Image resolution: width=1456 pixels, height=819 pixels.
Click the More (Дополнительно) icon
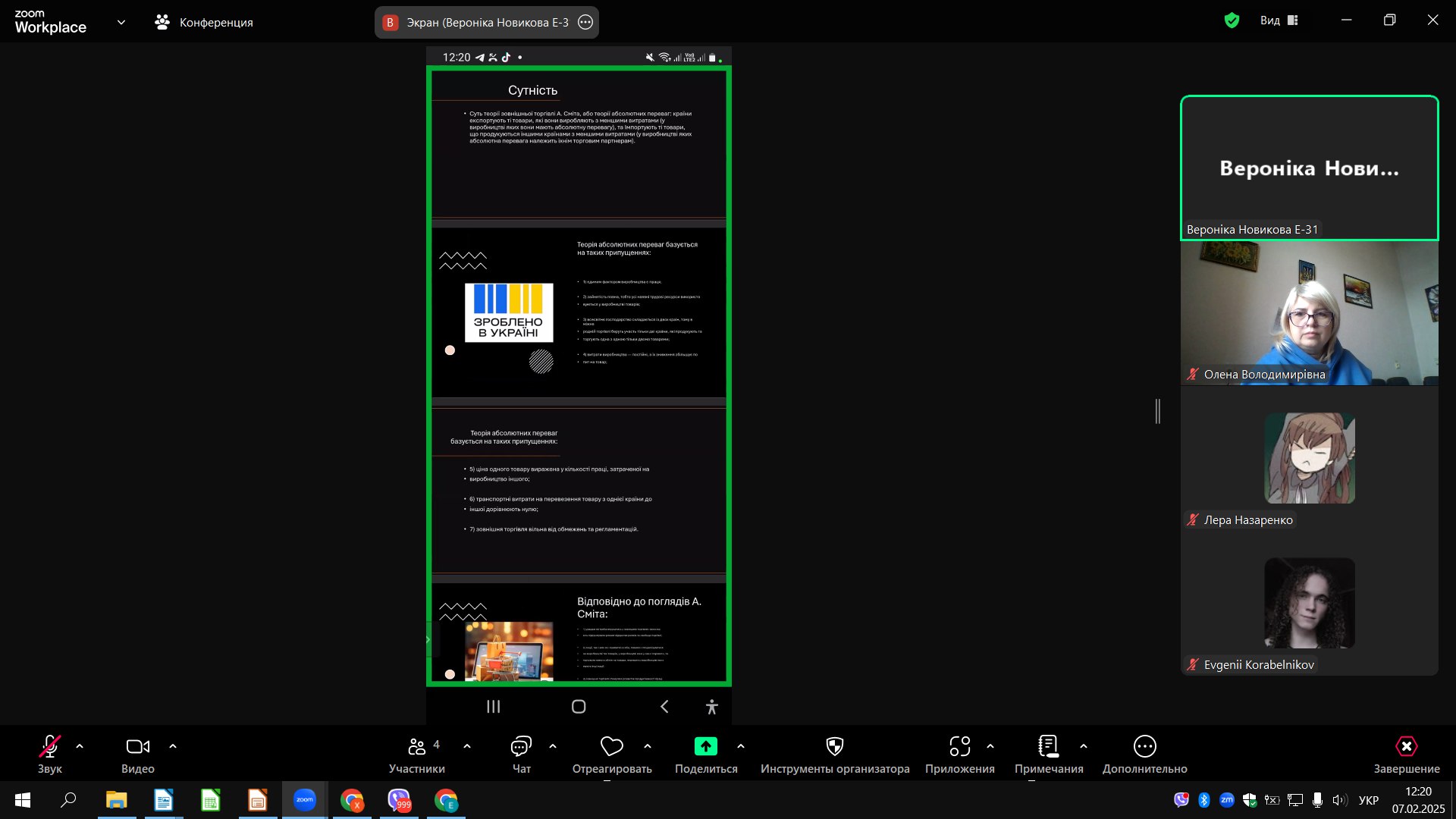(x=1144, y=747)
